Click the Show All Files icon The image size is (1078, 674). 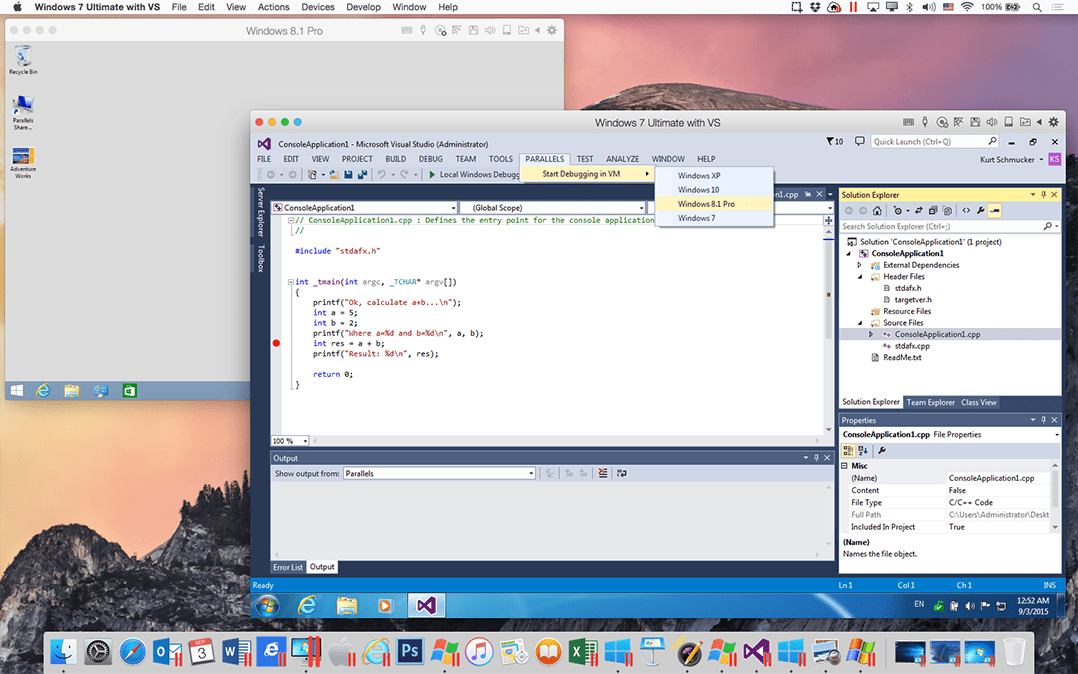pos(947,210)
